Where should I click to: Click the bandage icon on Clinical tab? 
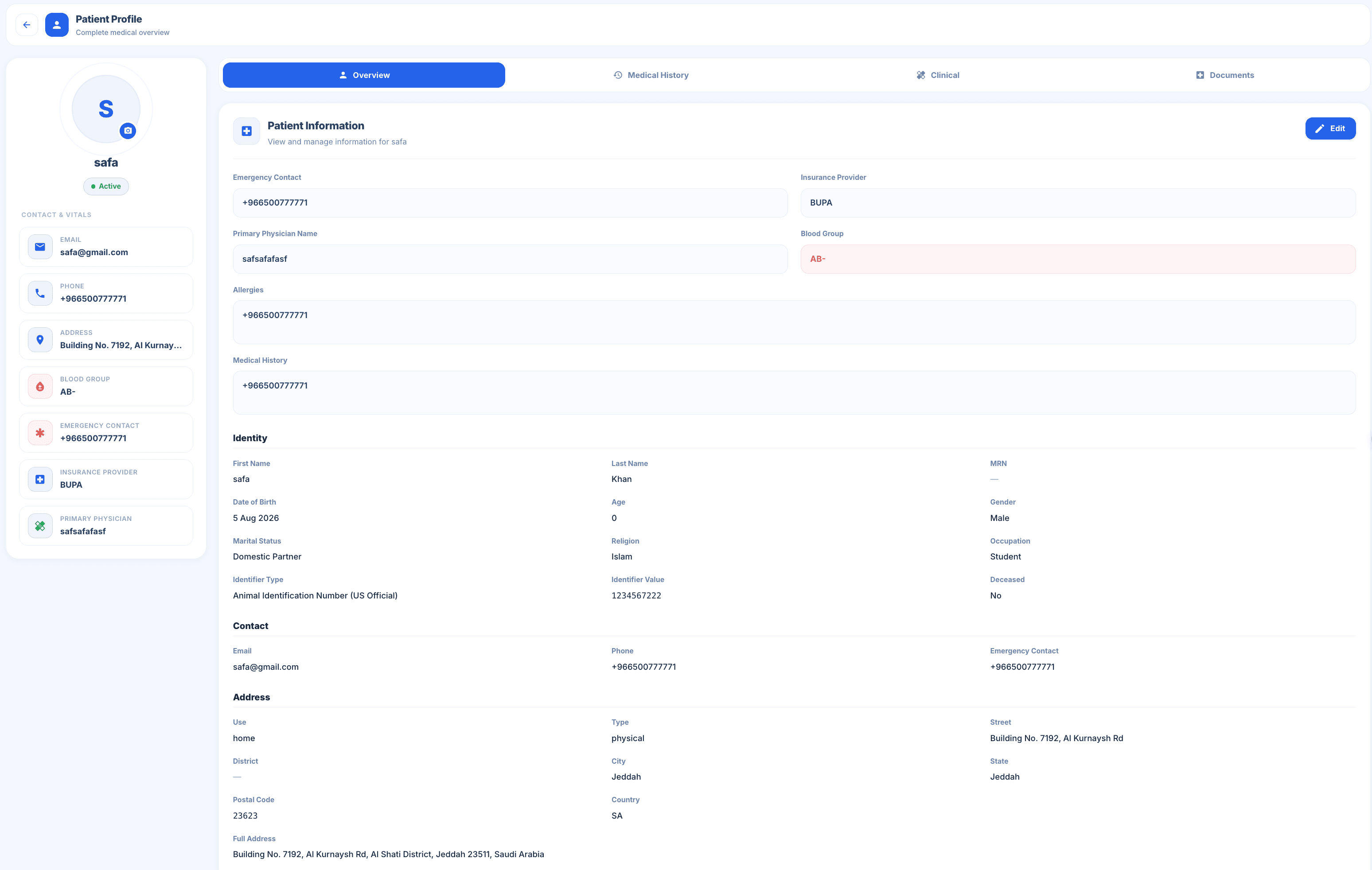[x=921, y=75]
